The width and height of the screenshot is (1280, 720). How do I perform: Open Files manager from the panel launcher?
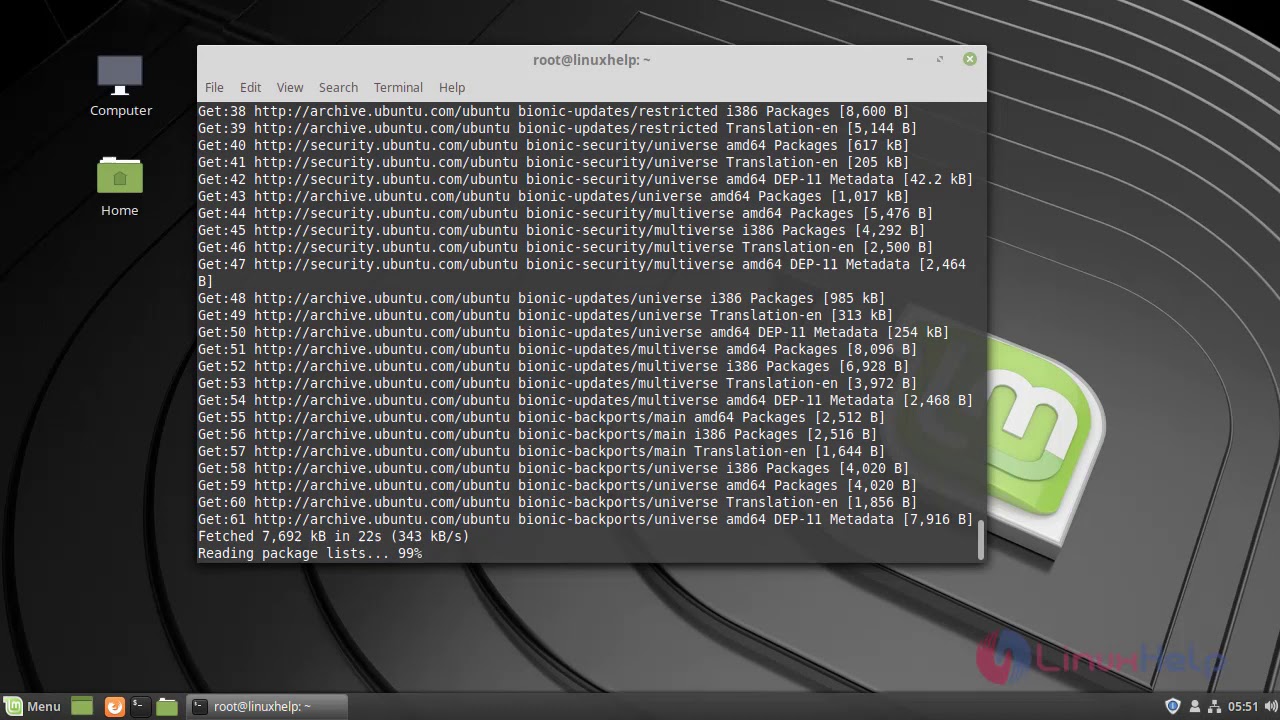coord(167,706)
